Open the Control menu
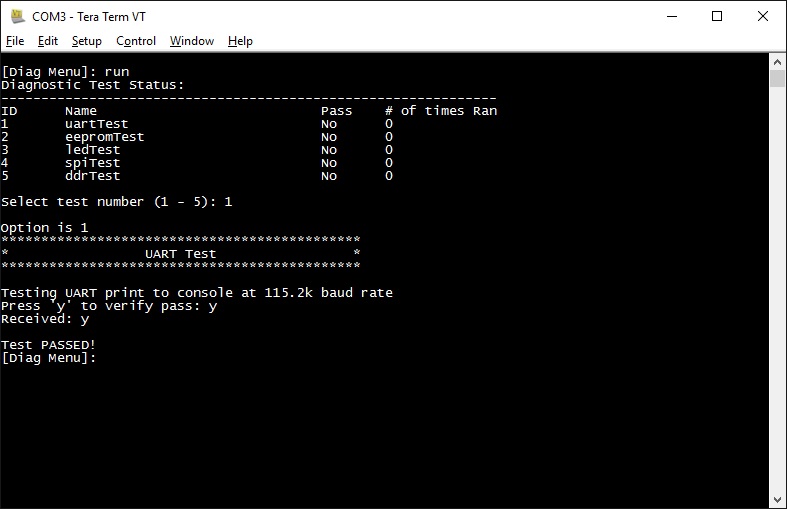Image resolution: width=787 pixels, height=509 pixels. point(136,41)
